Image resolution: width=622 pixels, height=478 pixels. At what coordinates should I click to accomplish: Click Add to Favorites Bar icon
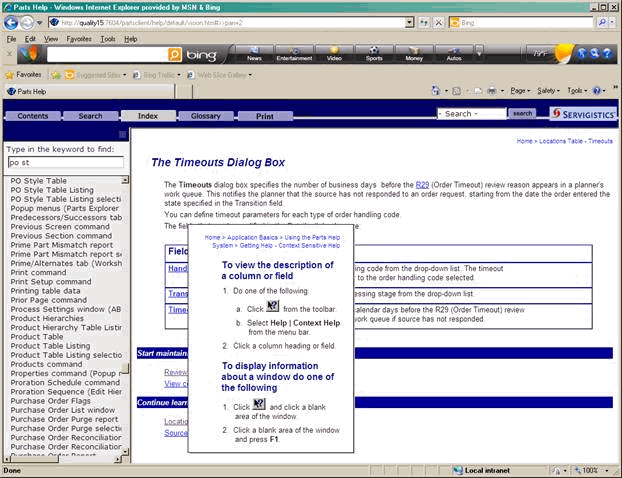click(56, 75)
